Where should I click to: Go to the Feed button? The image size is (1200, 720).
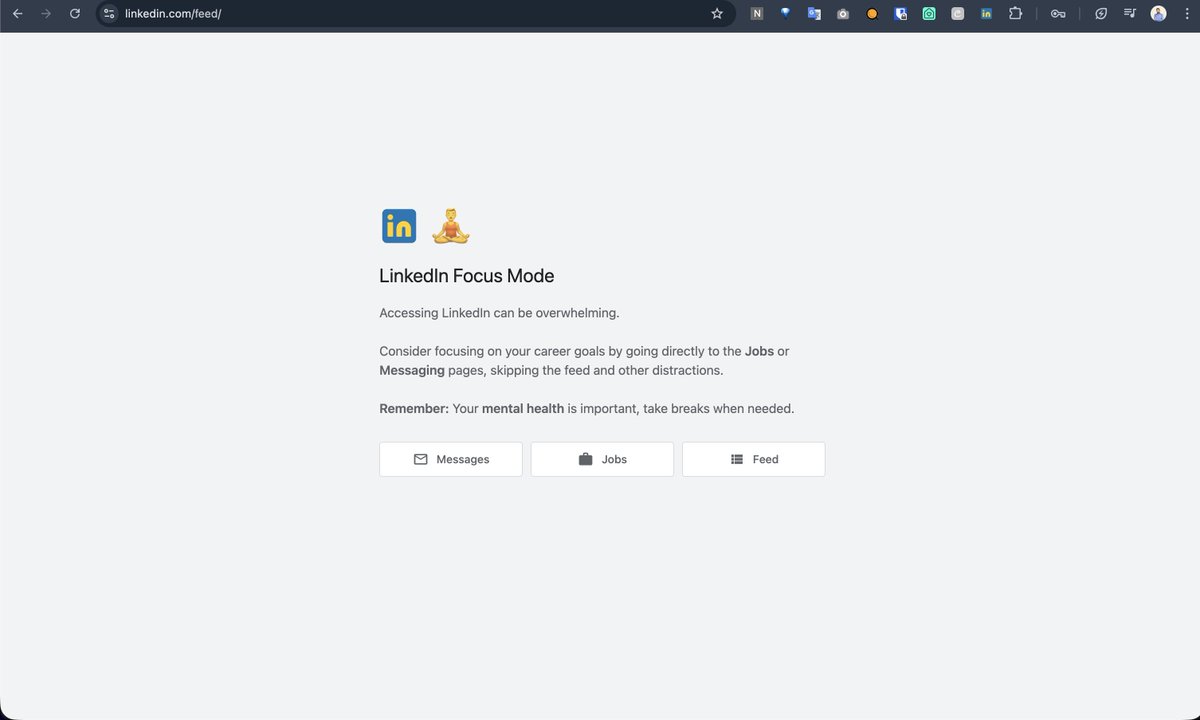click(754, 459)
